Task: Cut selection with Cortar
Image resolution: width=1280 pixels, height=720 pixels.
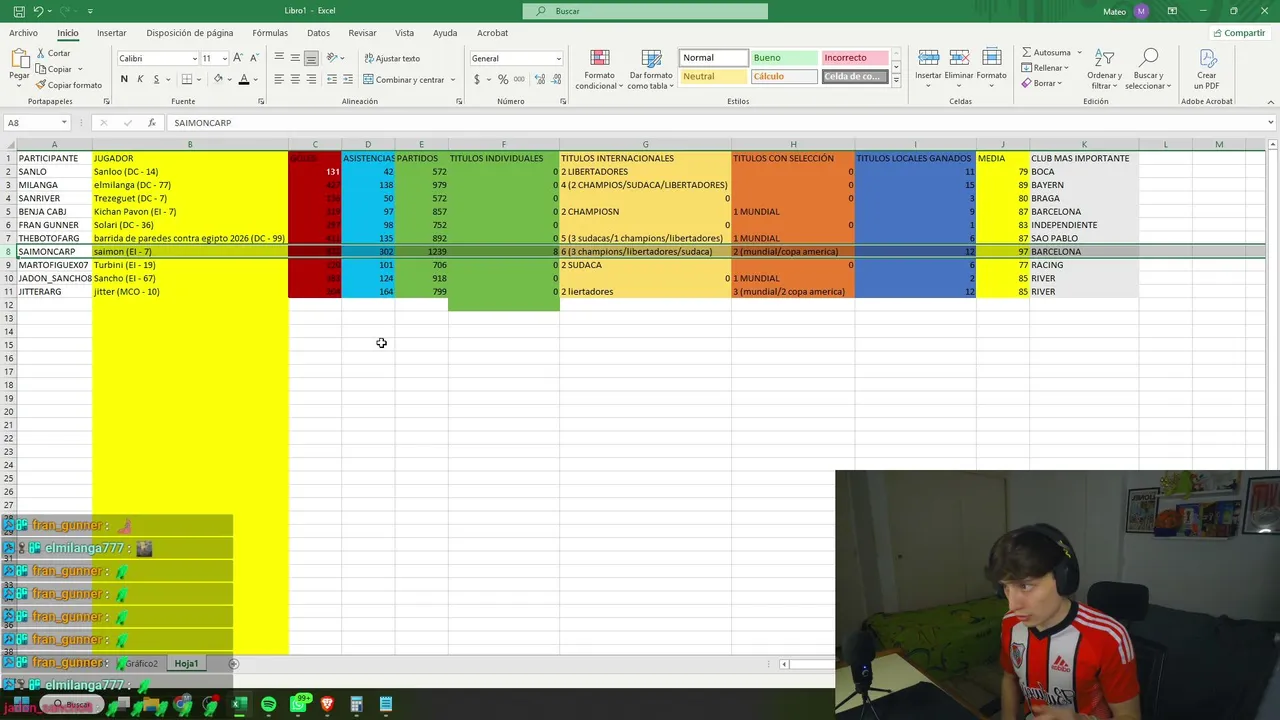Action: (x=54, y=53)
